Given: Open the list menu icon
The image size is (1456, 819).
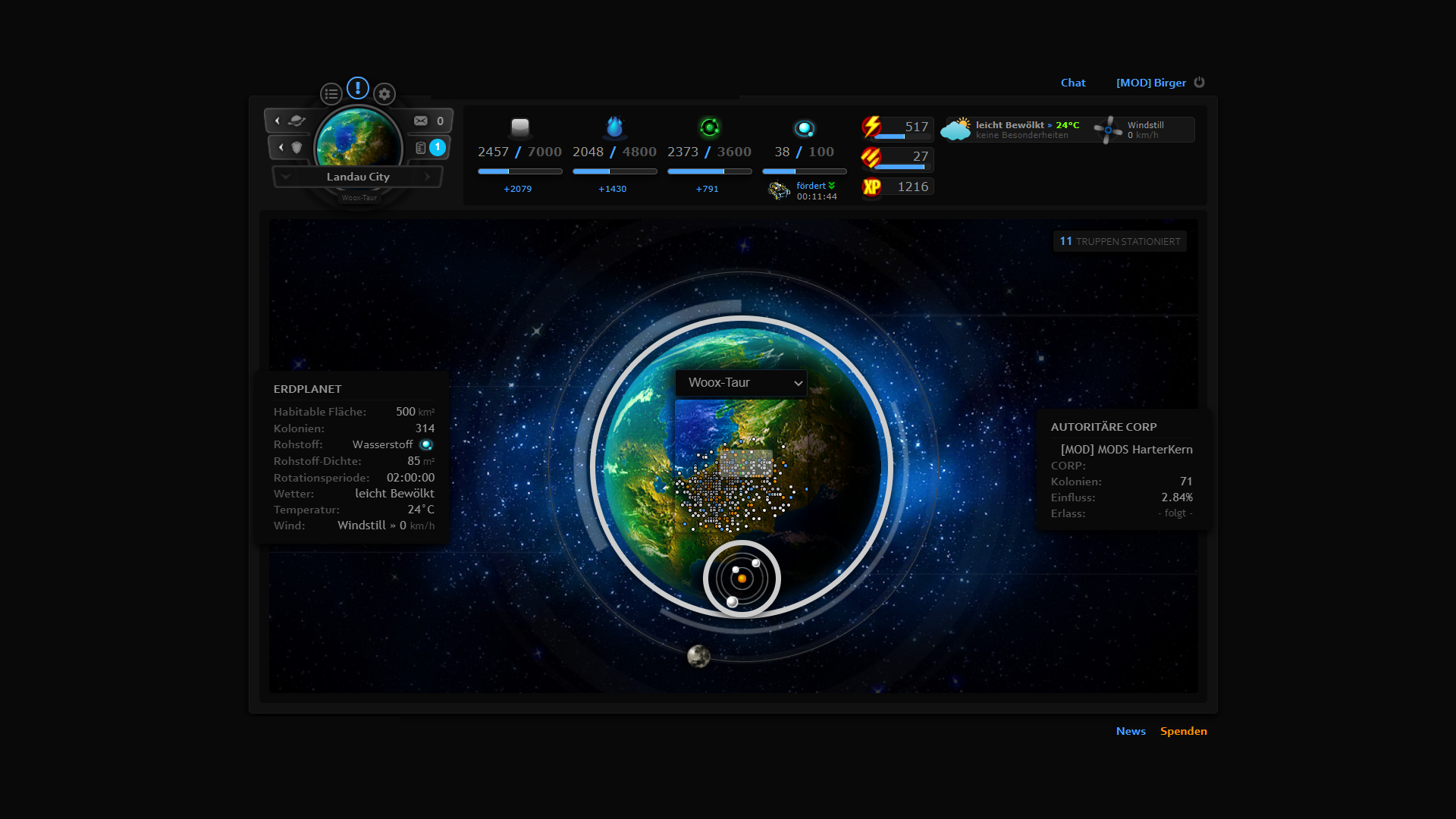Looking at the screenshot, I should pyautogui.click(x=331, y=94).
